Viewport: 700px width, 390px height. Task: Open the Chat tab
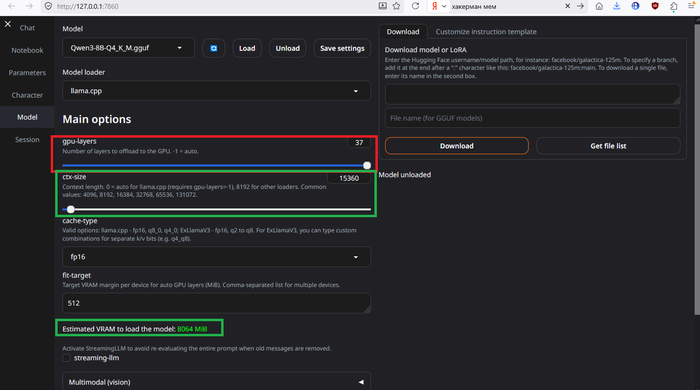[x=27, y=28]
